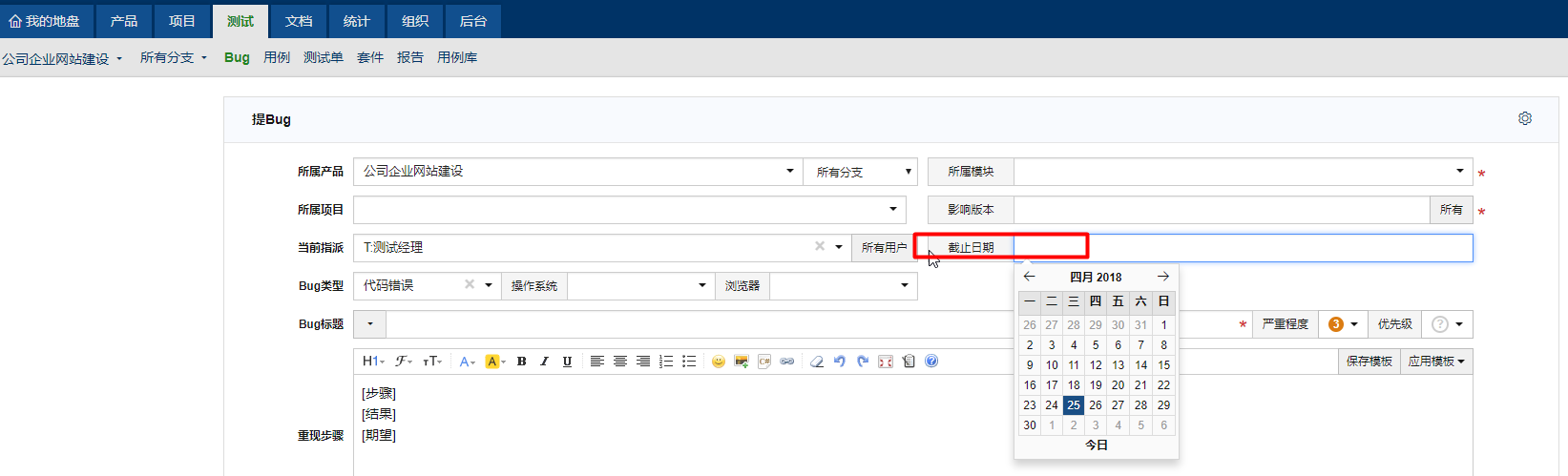Switch to the 统计 tab
Viewport: 1568px width, 476px height.
357,21
